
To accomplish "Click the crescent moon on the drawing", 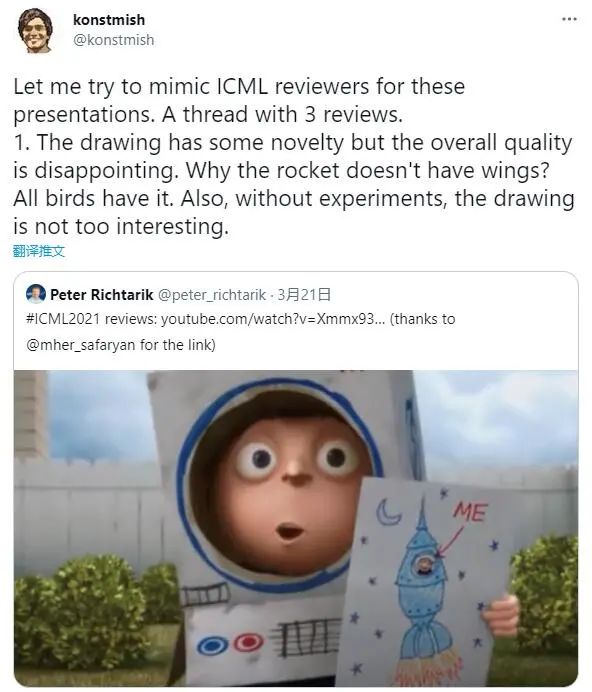I will click(x=388, y=513).
